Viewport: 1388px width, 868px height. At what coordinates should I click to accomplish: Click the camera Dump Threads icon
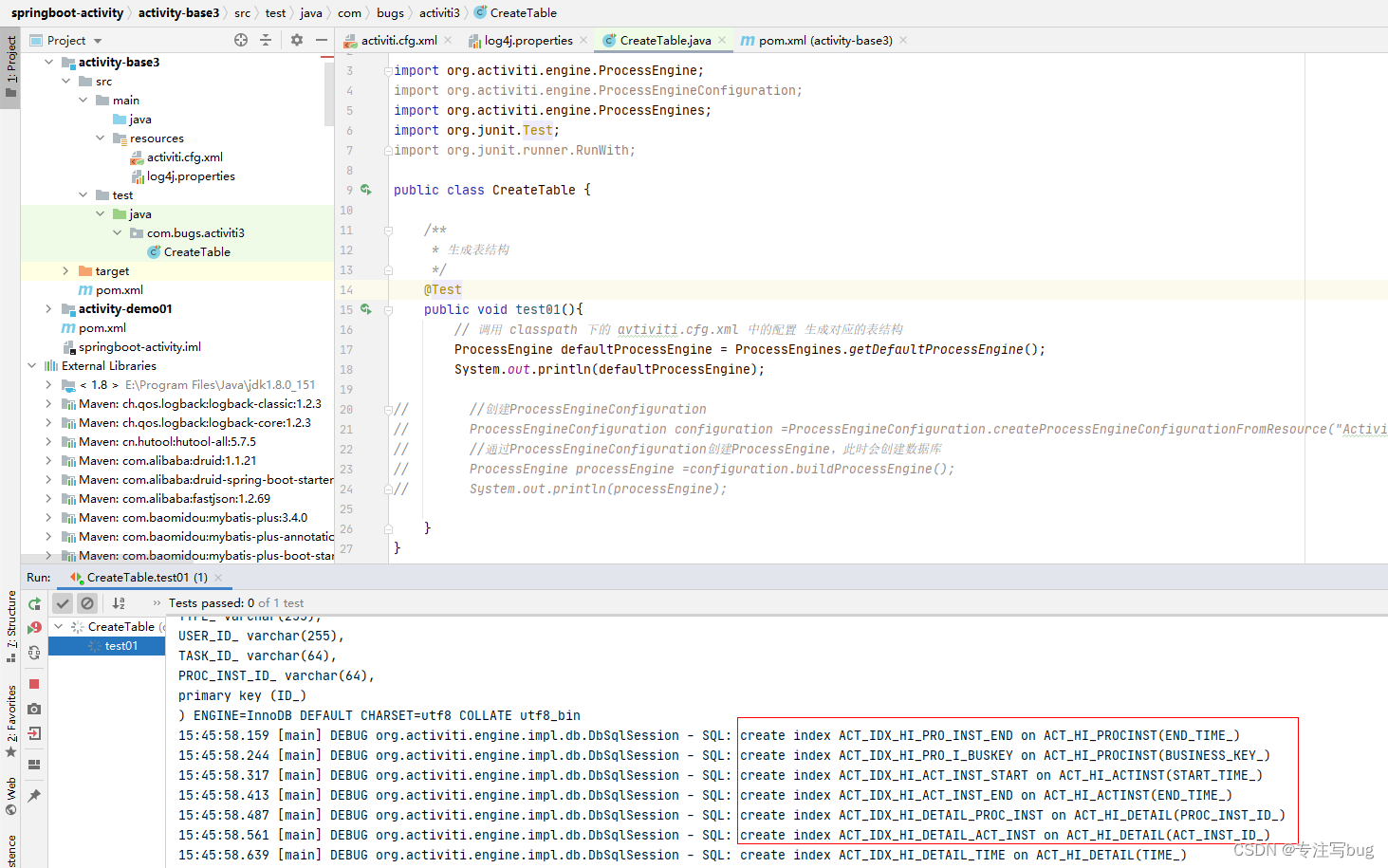pyautogui.click(x=34, y=709)
